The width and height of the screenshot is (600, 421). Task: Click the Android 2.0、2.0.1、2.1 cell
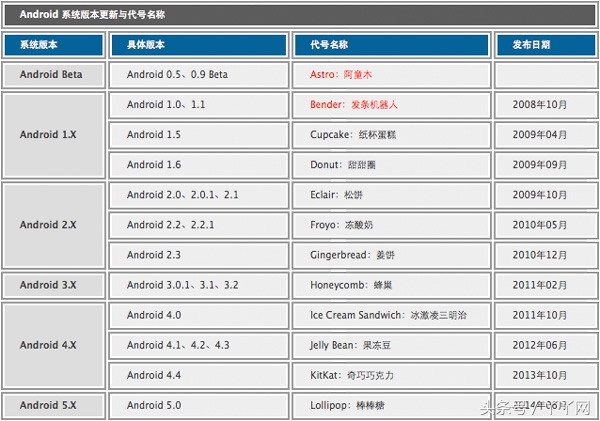199,195
